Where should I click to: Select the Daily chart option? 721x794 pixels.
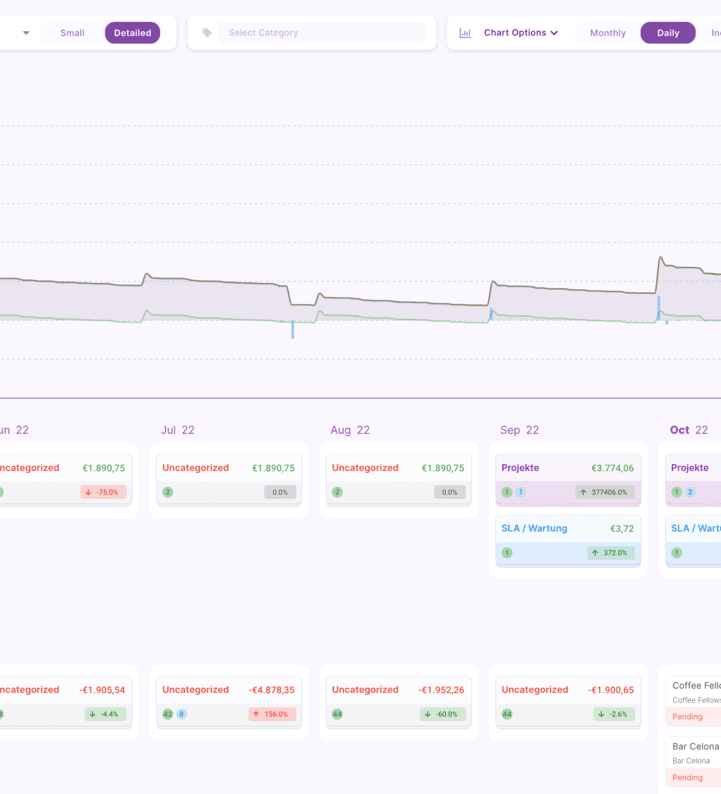click(668, 33)
